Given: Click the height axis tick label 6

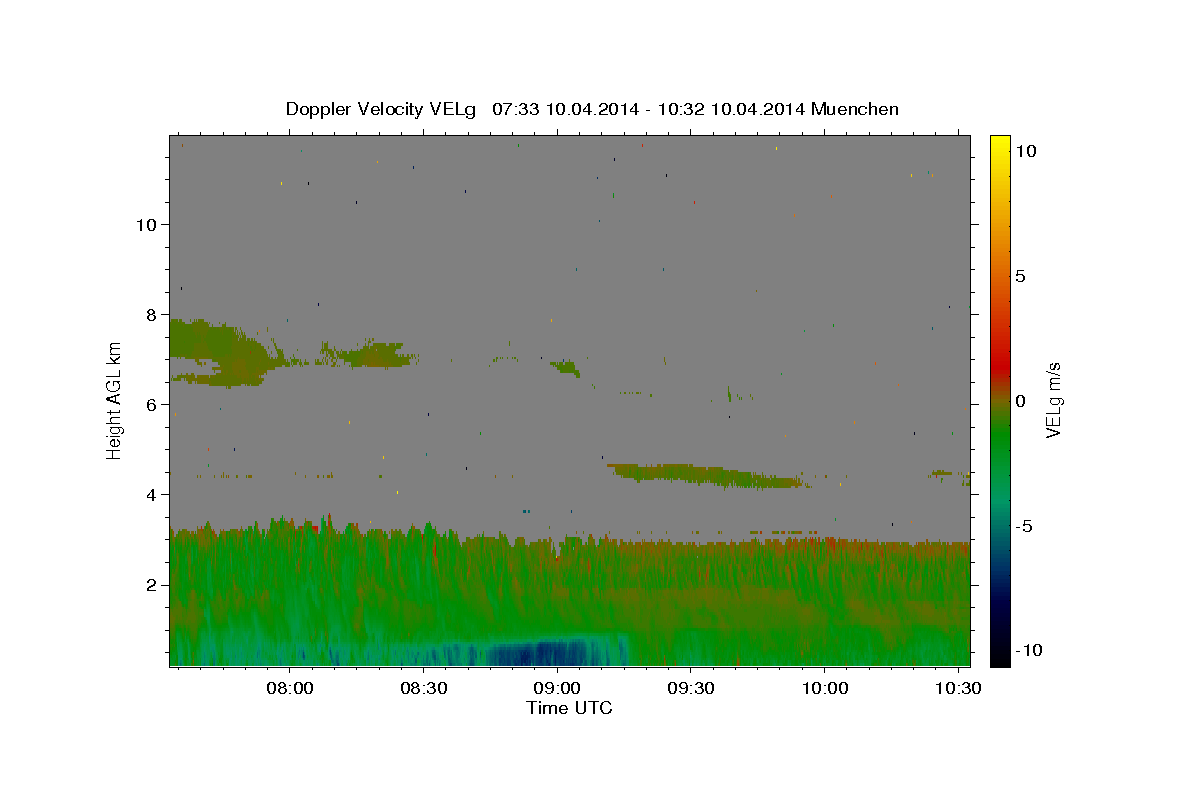Looking at the screenshot, I should point(150,404).
